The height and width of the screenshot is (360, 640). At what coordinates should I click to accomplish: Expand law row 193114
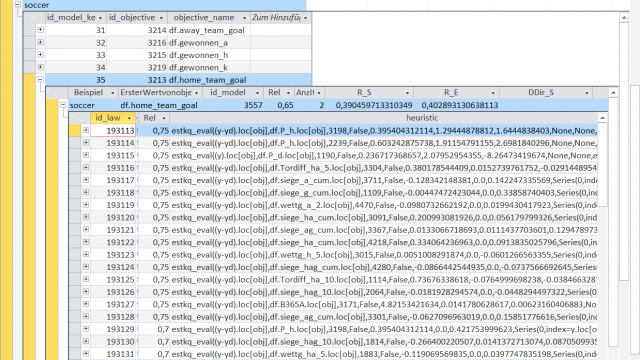(x=86, y=143)
